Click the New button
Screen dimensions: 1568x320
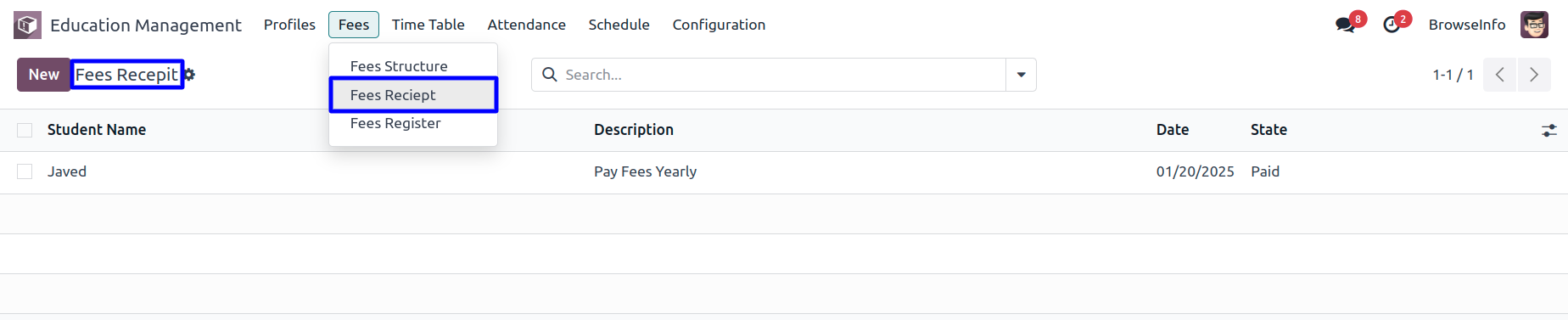click(x=44, y=75)
